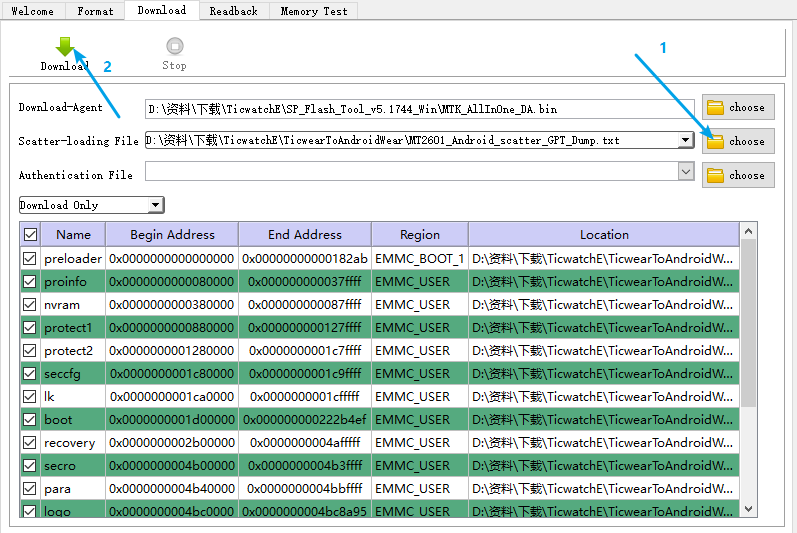
Task: Toggle the nvram partition checkbox
Action: point(29,304)
